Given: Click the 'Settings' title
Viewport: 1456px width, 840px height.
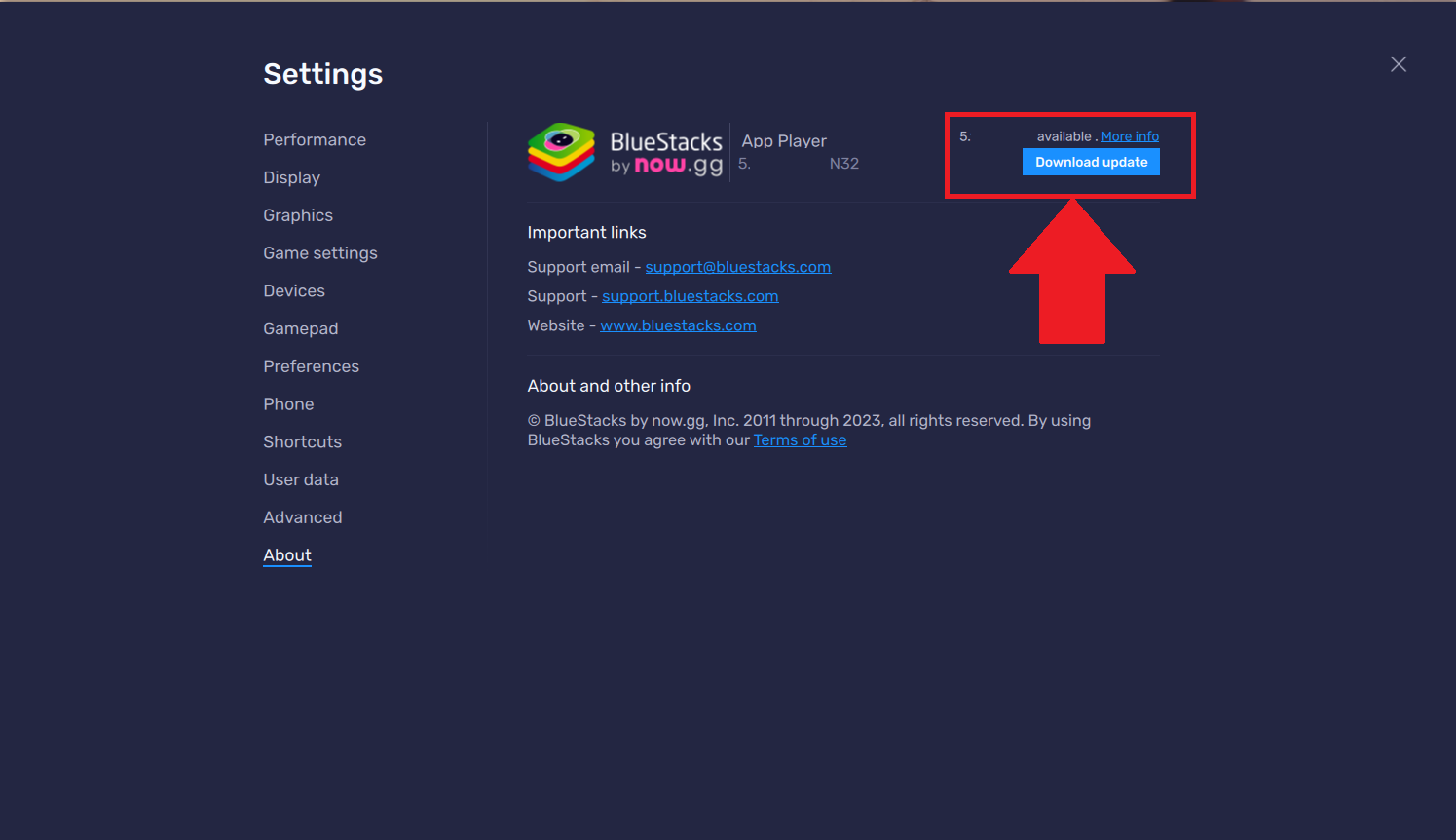Looking at the screenshot, I should coord(323,74).
